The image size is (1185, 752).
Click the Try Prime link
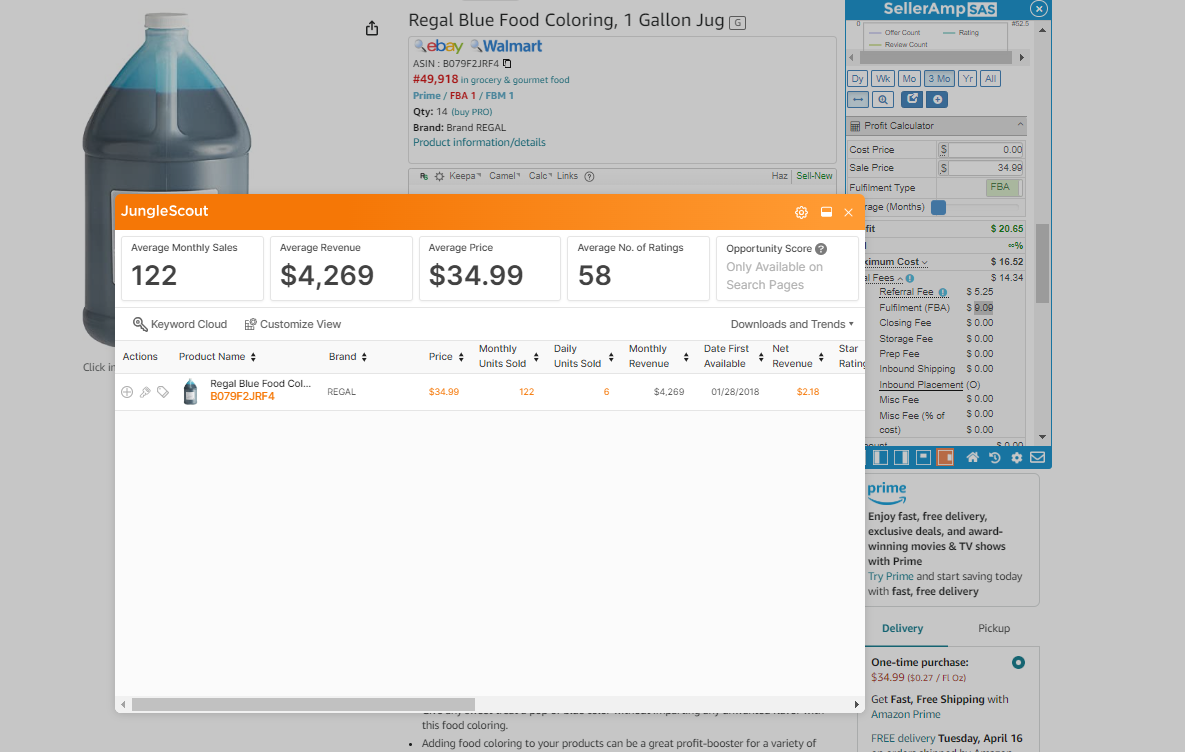coord(890,577)
